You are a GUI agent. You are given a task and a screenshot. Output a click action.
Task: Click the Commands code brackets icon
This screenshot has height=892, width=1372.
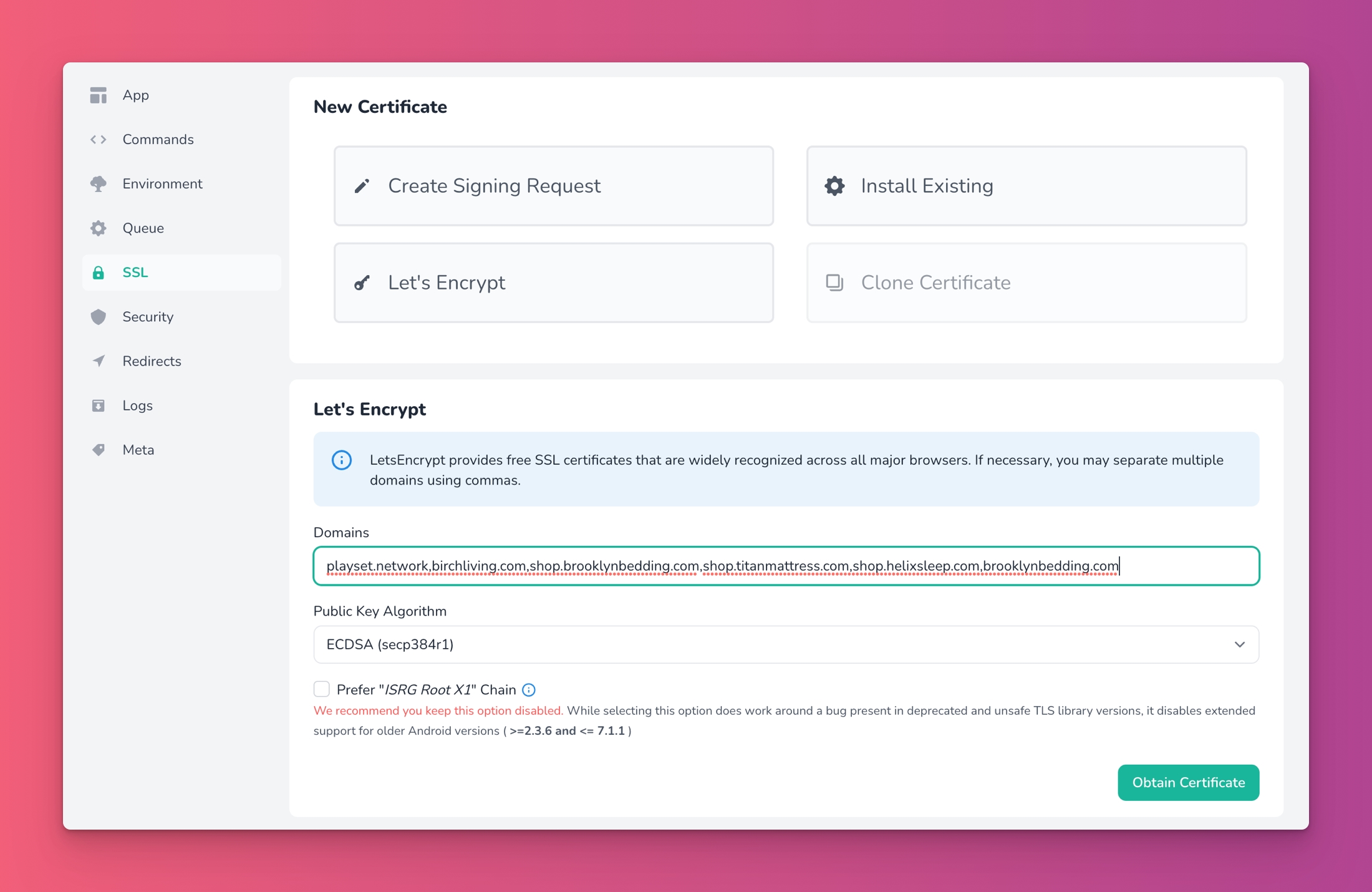pos(99,140)
